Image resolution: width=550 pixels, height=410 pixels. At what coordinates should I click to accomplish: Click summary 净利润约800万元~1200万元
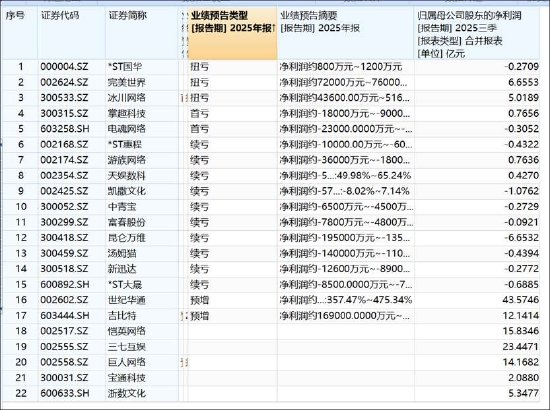coord(341,67)
